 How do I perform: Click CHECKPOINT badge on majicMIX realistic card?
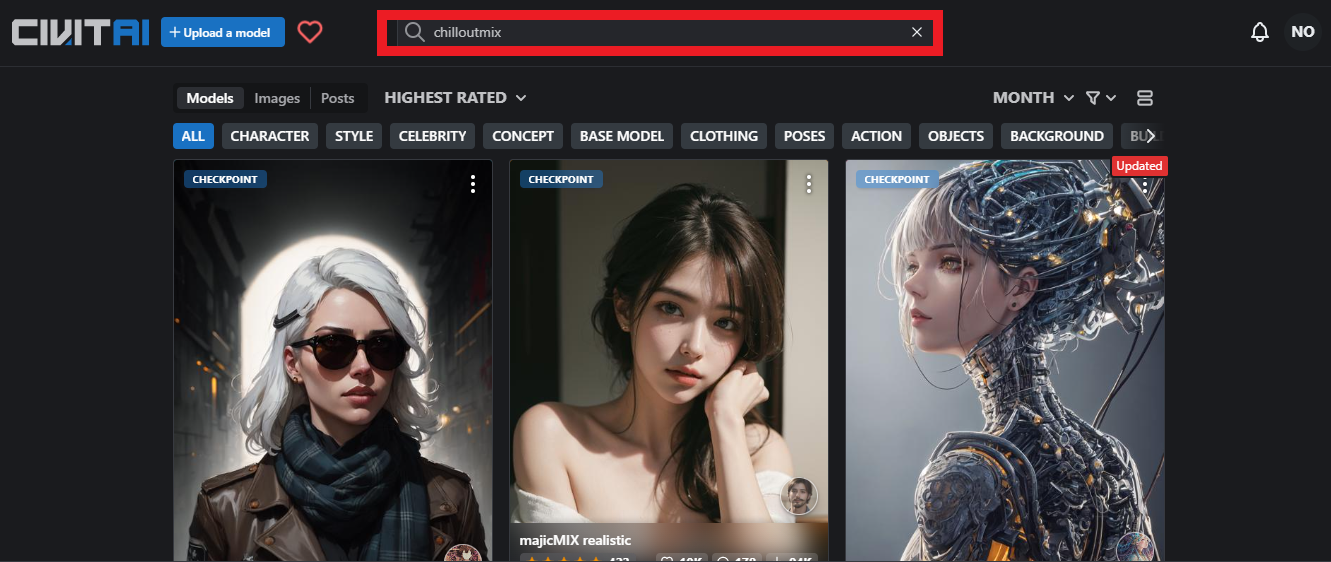(x=561, y=180)
